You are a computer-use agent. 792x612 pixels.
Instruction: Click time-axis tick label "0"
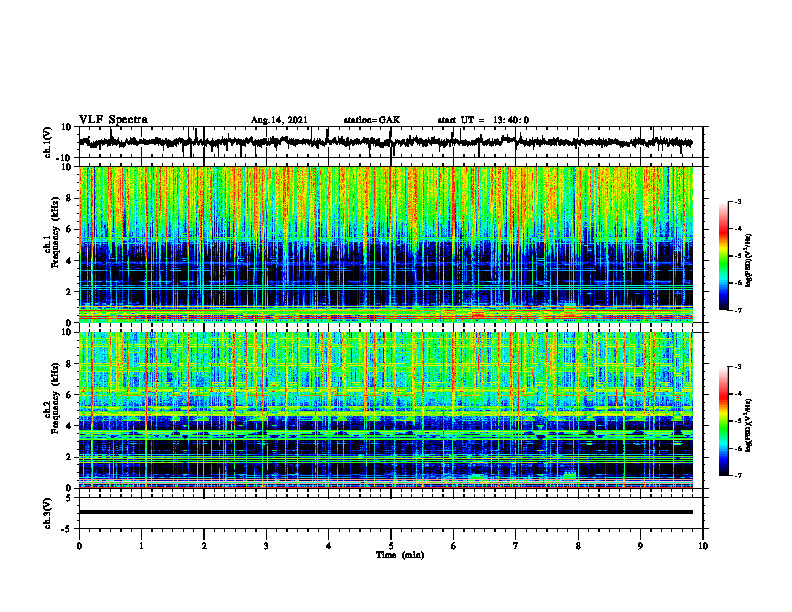79,546
